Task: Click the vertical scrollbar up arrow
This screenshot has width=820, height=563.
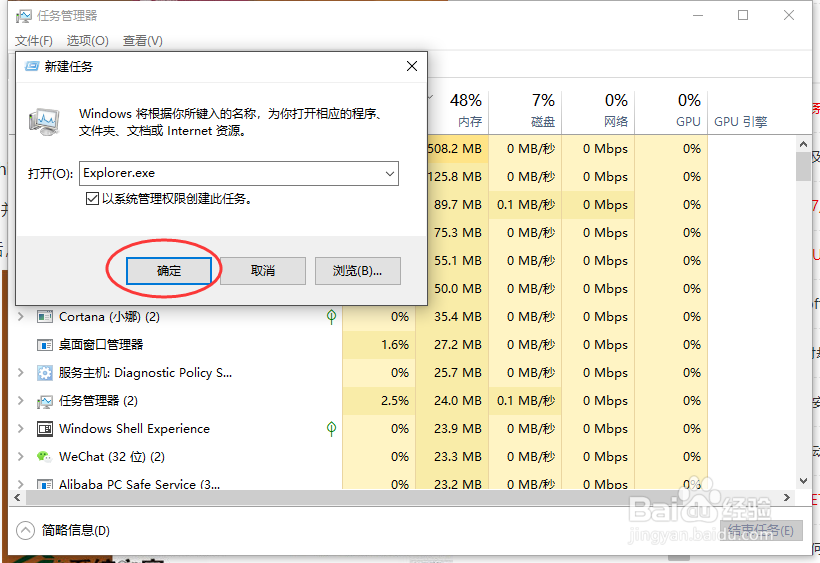Action: tap(803, 143)
